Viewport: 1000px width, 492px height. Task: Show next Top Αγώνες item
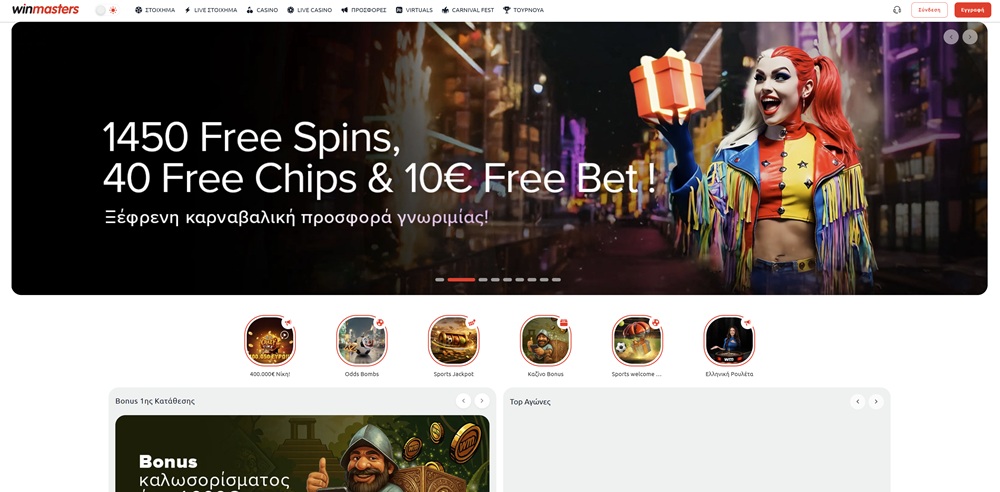pos(876,401)
